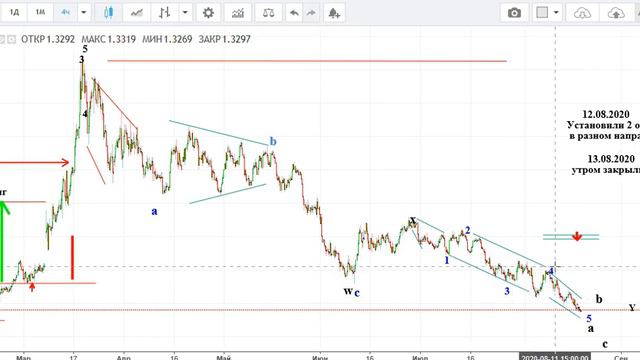This screenshot has height=360, width=640.
Task: Click the ОТКР 1.3292 value
Action: pos(48,39)
